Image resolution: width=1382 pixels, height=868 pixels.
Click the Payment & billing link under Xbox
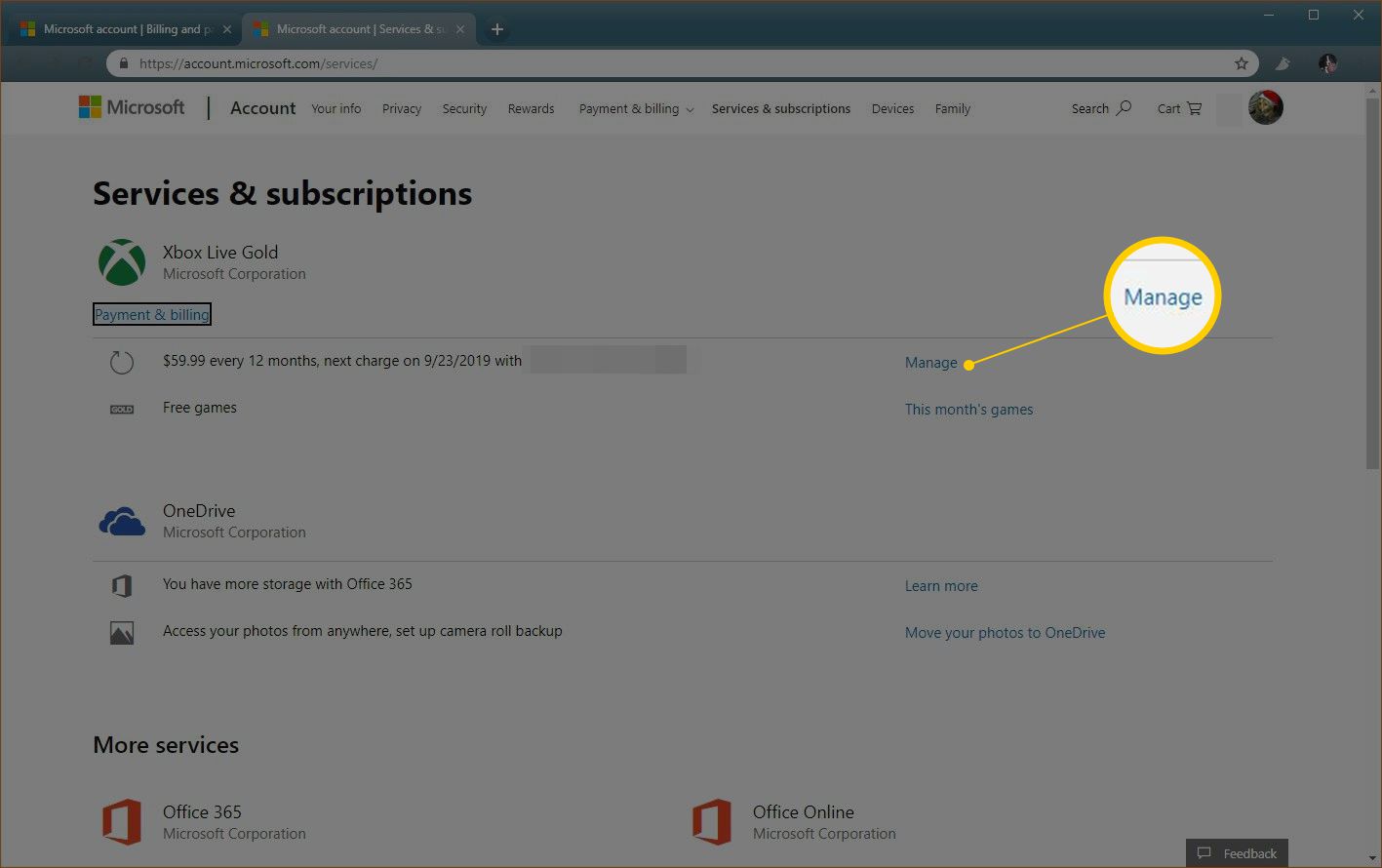(151, 314)
